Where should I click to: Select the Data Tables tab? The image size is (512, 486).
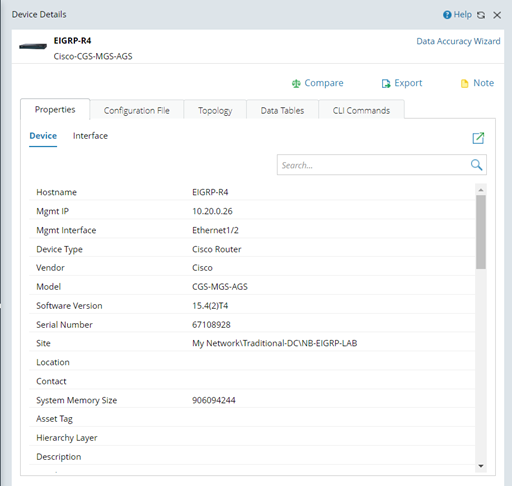(x=282, y=110)
